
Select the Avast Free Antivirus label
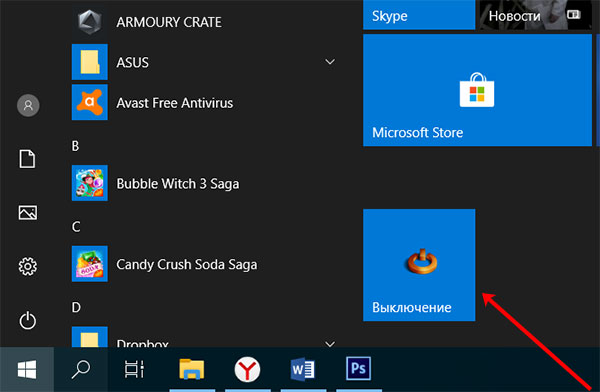(x=174, y=103)
